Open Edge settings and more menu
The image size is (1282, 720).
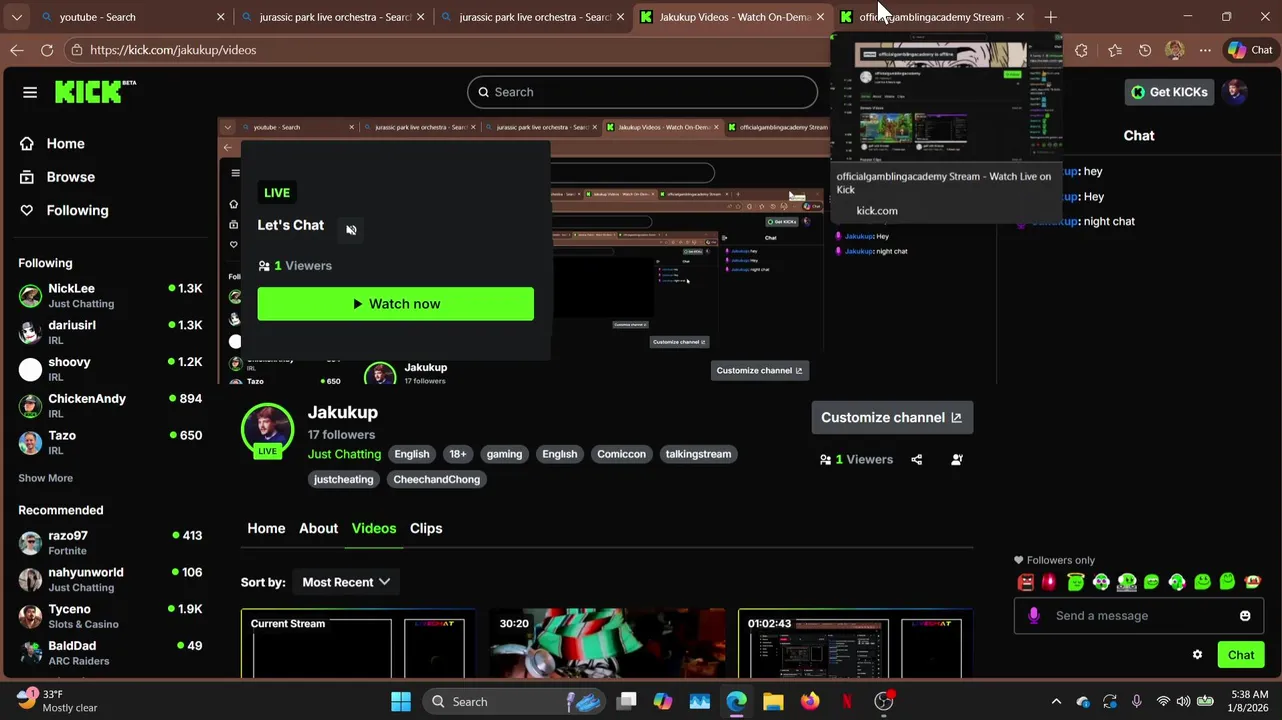coord(1205,50)
